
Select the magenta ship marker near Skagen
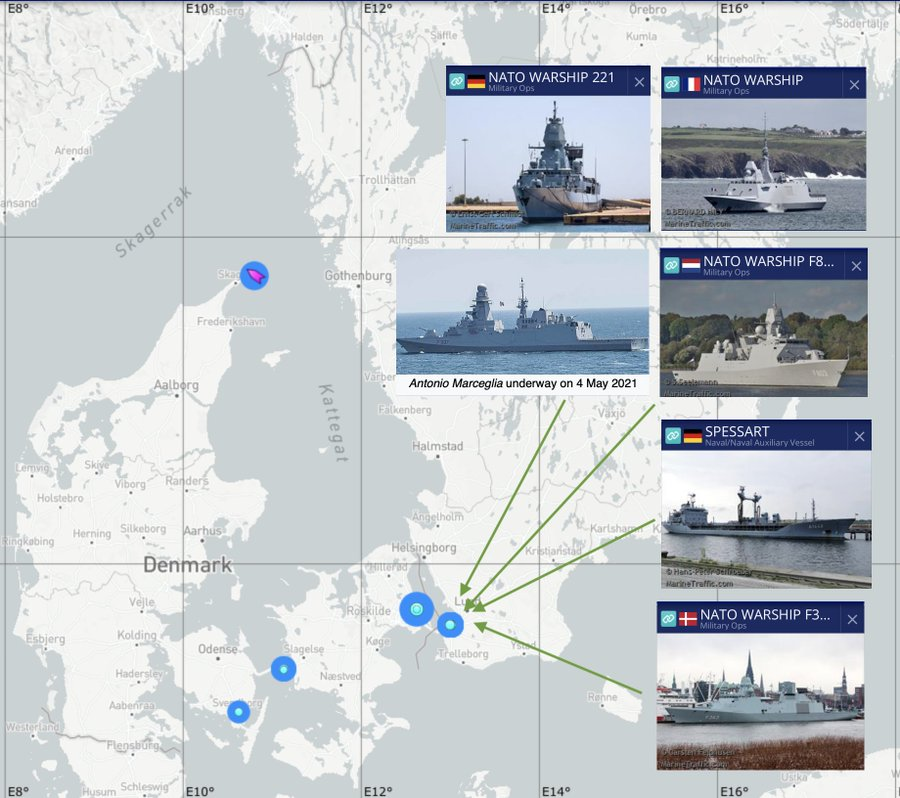pyautogui.click(x=254, y=276)
